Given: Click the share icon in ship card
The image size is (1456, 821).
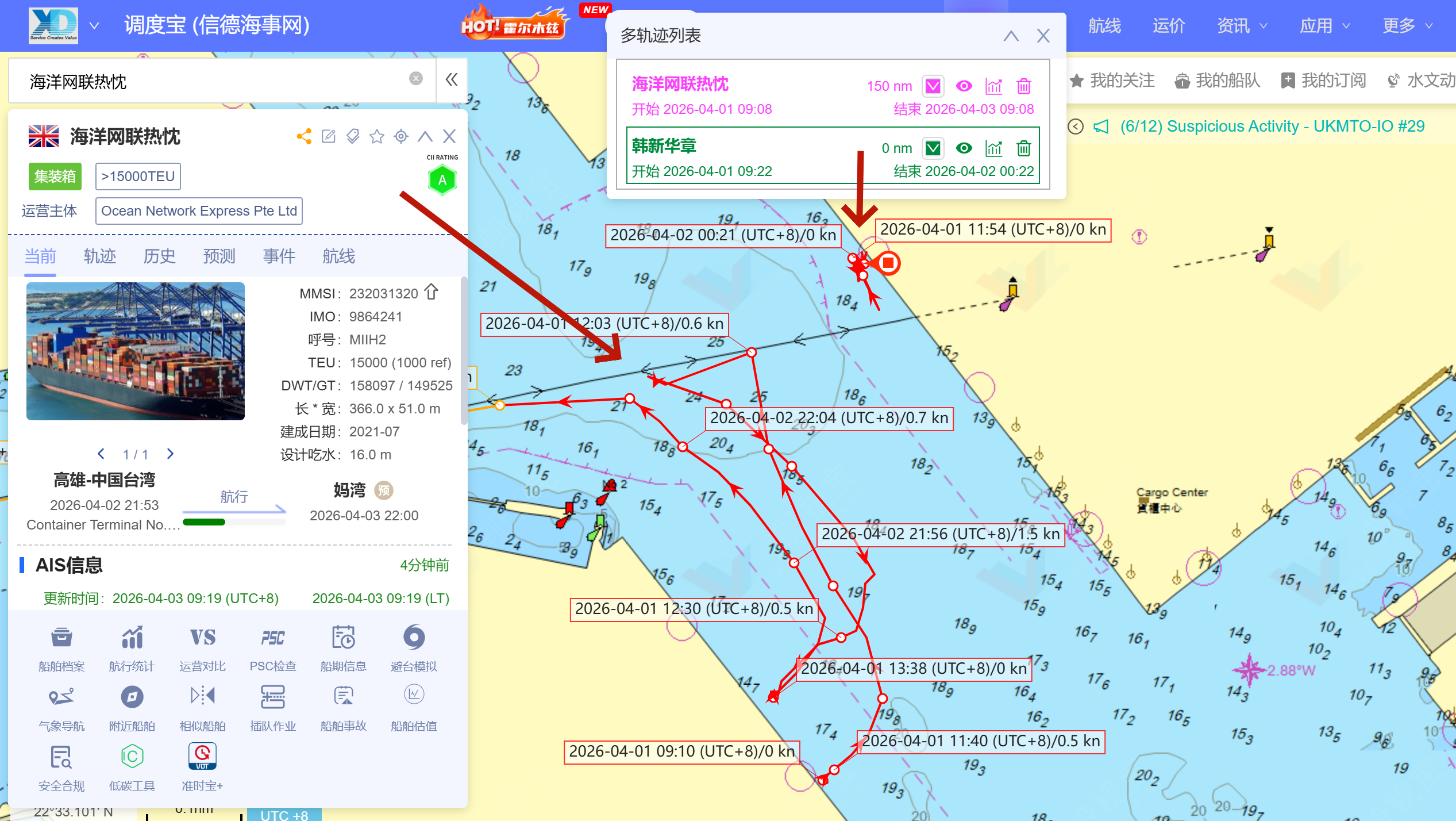Looking at the screenshot, I should (x=304, y=136).
